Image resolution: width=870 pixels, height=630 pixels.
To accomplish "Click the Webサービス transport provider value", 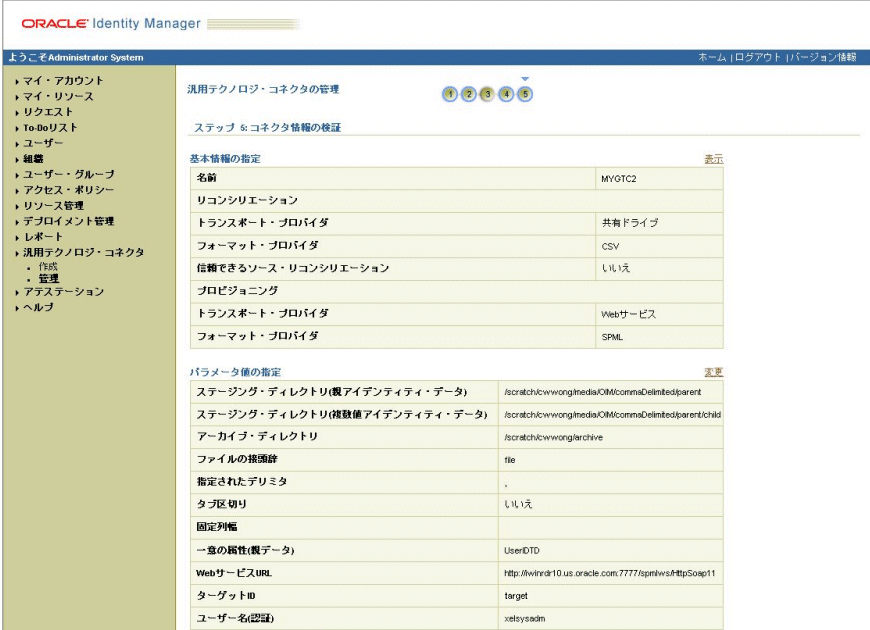I will [x=628, y=314].
